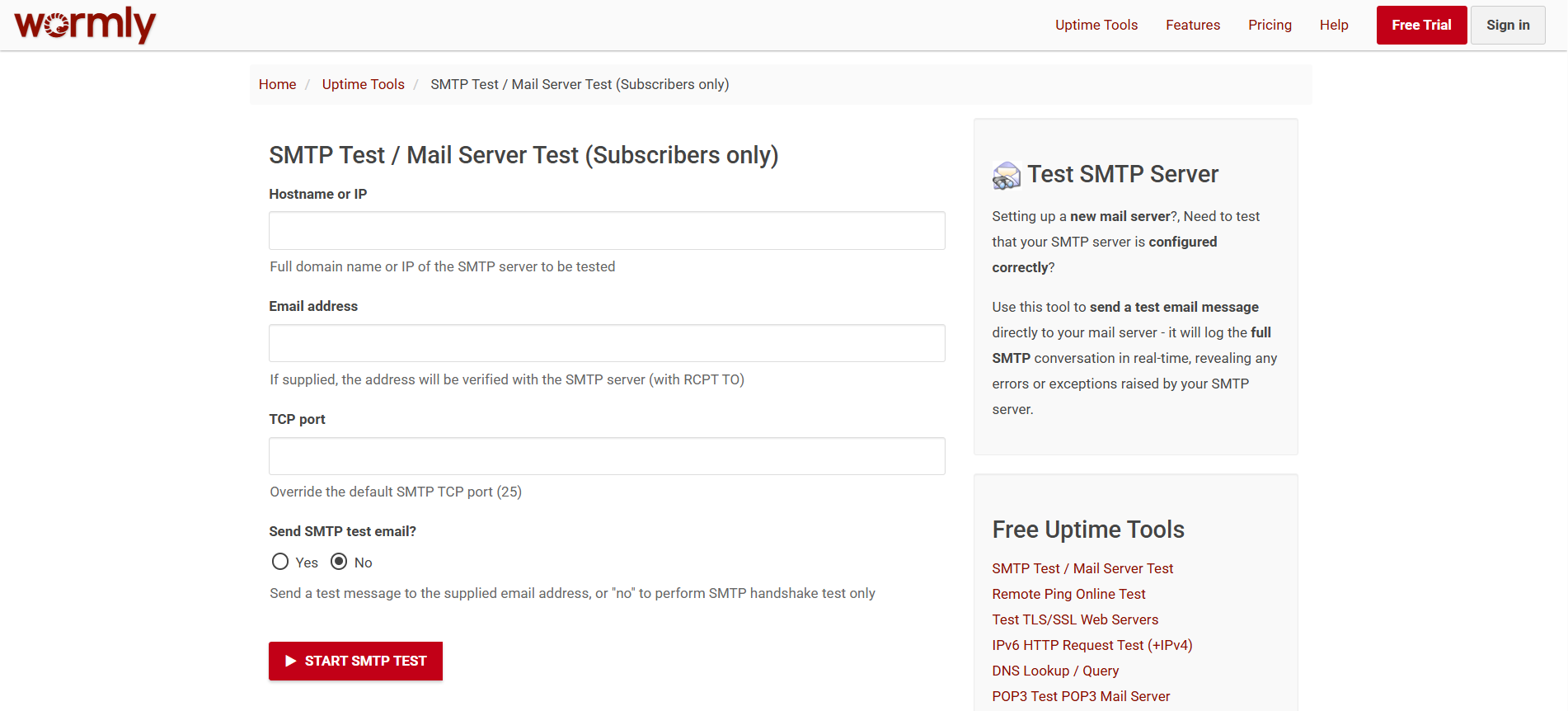Viewport: 1568px width, 711px height.
Task: Click the Test SMTP Server envelope icon
Action: click(1007, 175)
